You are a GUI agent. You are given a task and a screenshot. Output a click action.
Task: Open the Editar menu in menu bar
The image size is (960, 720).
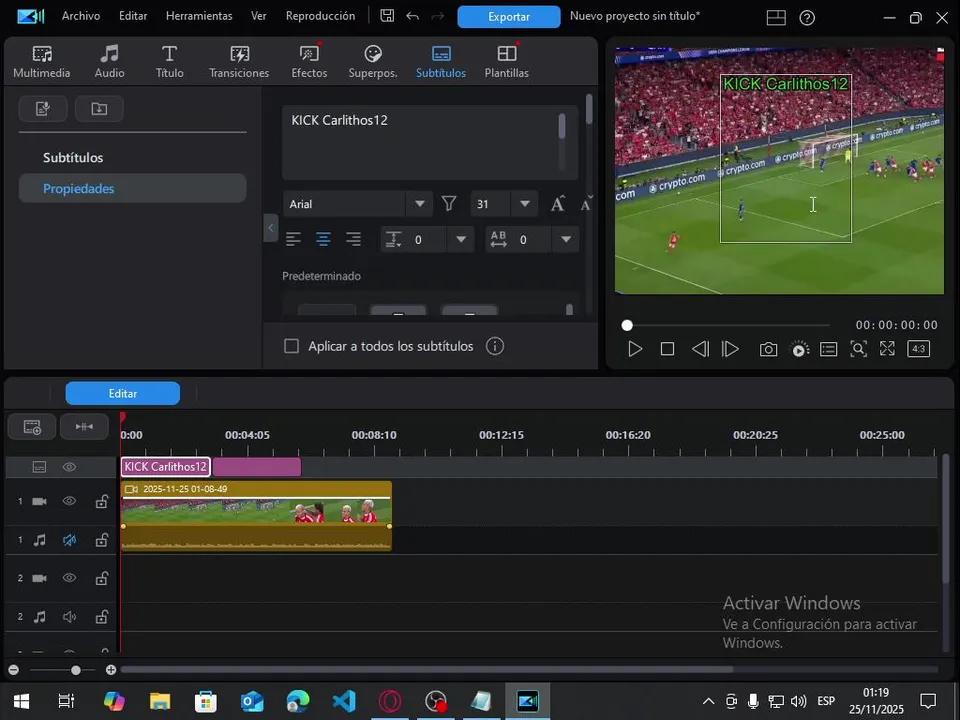pyautogui.click(x=133, y=16)
